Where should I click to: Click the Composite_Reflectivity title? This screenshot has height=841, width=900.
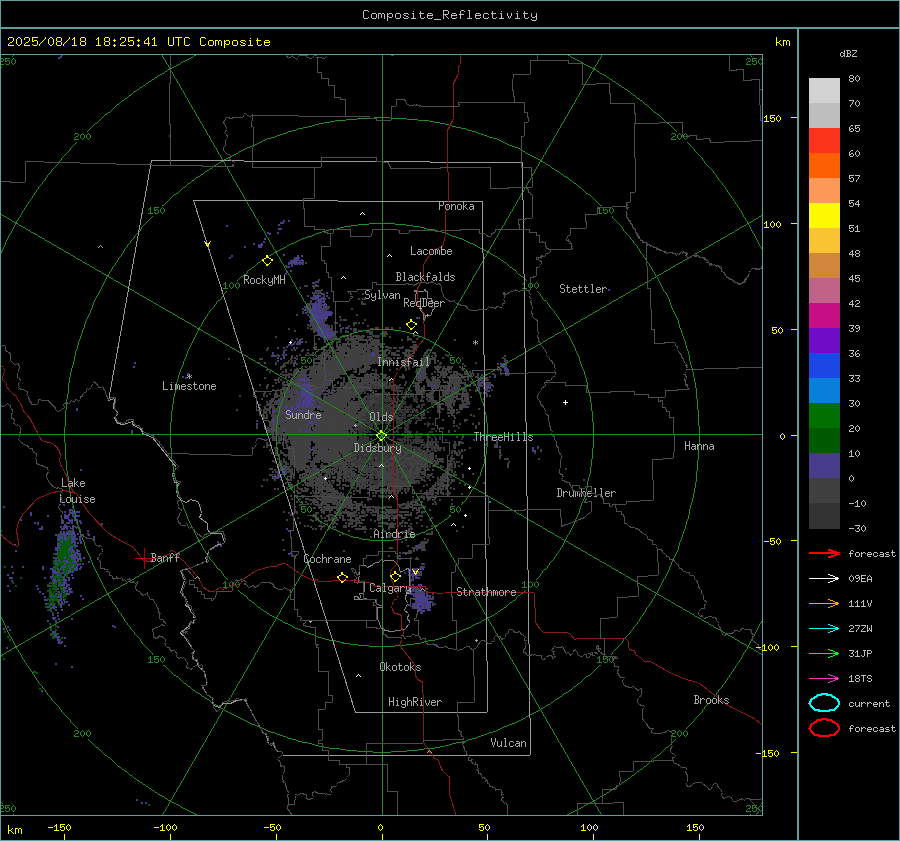[450, 15]
